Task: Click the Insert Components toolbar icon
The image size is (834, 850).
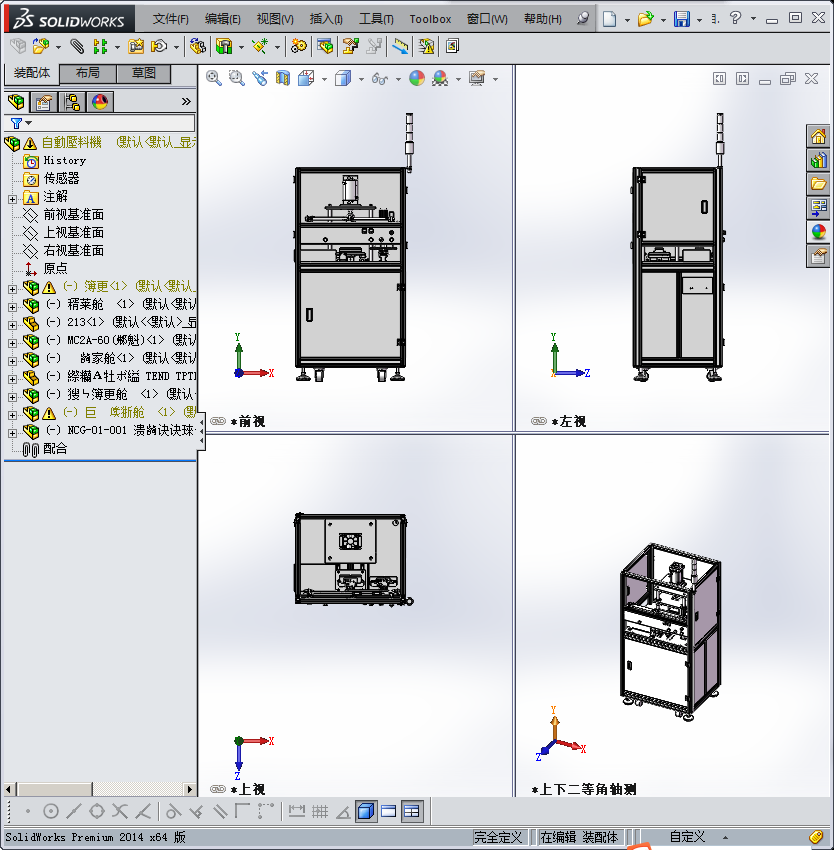Action: pyautogui.click(x=41, y=46)
